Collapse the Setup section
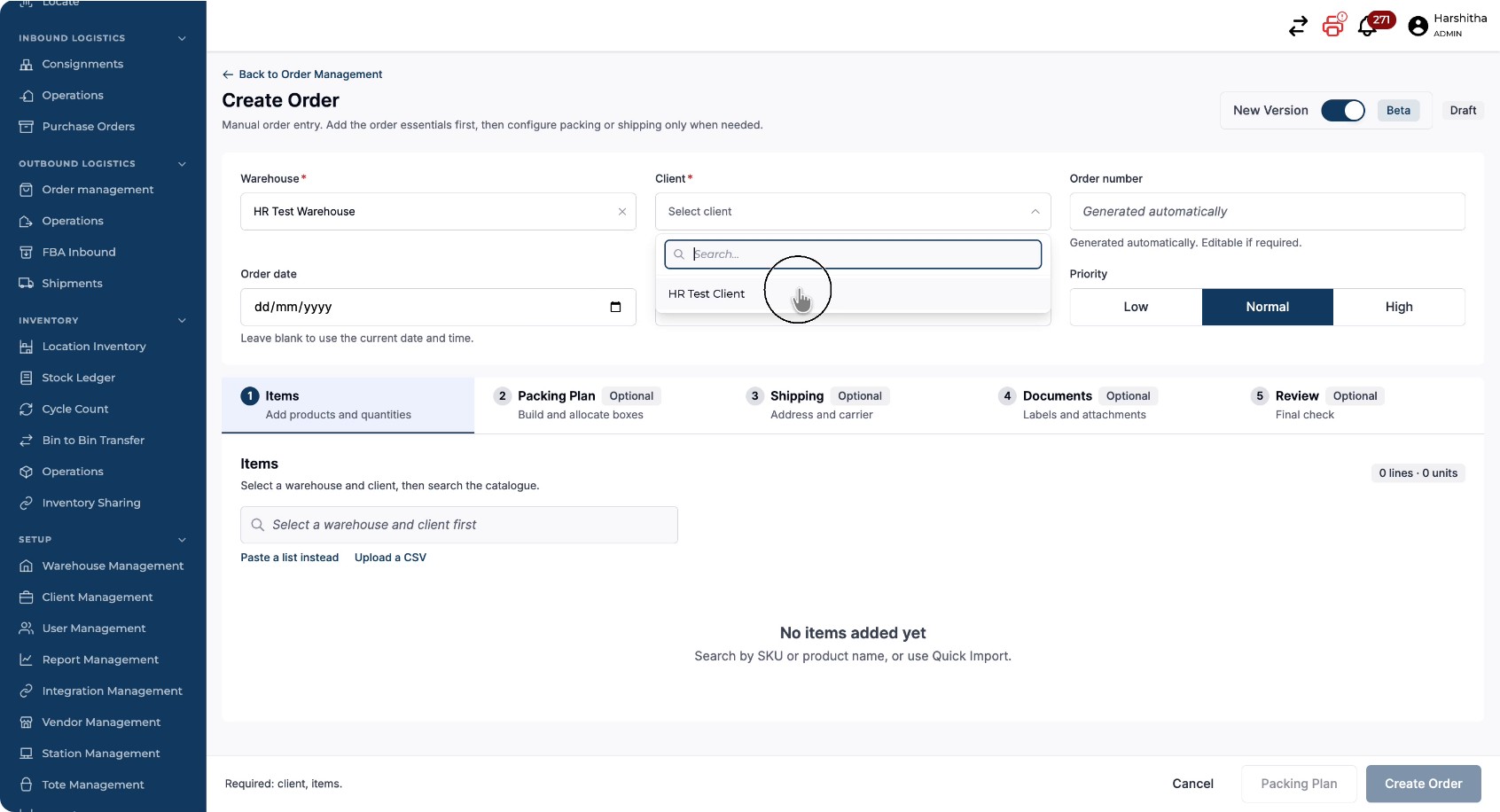1500x812 pixels. (182, 540)
